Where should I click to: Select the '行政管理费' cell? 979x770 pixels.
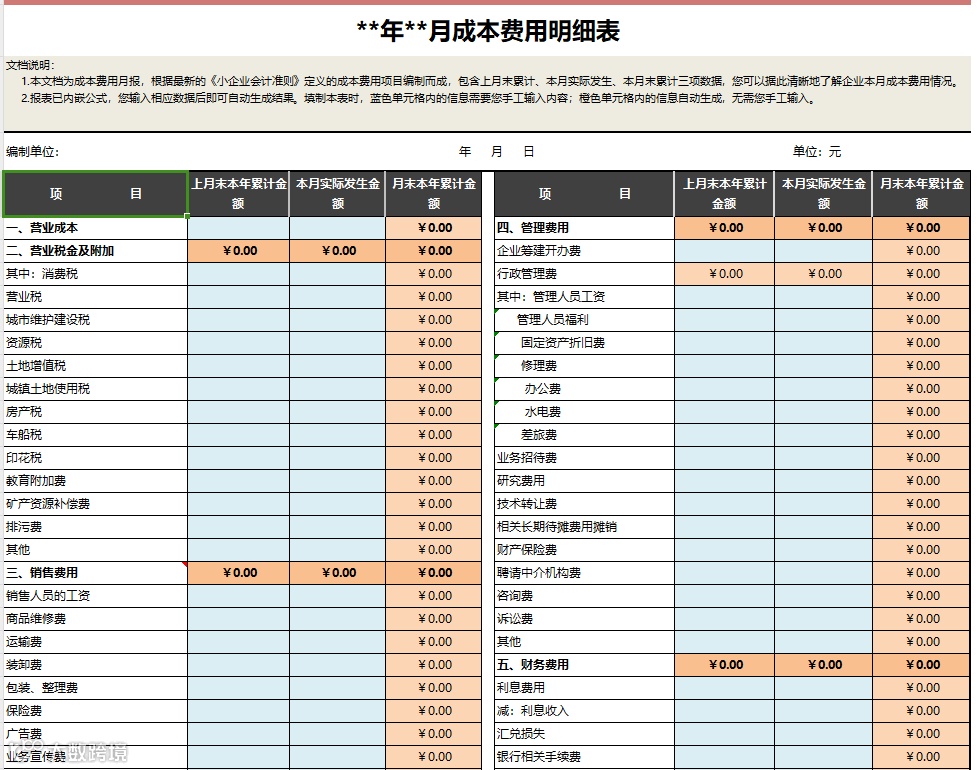584,274
